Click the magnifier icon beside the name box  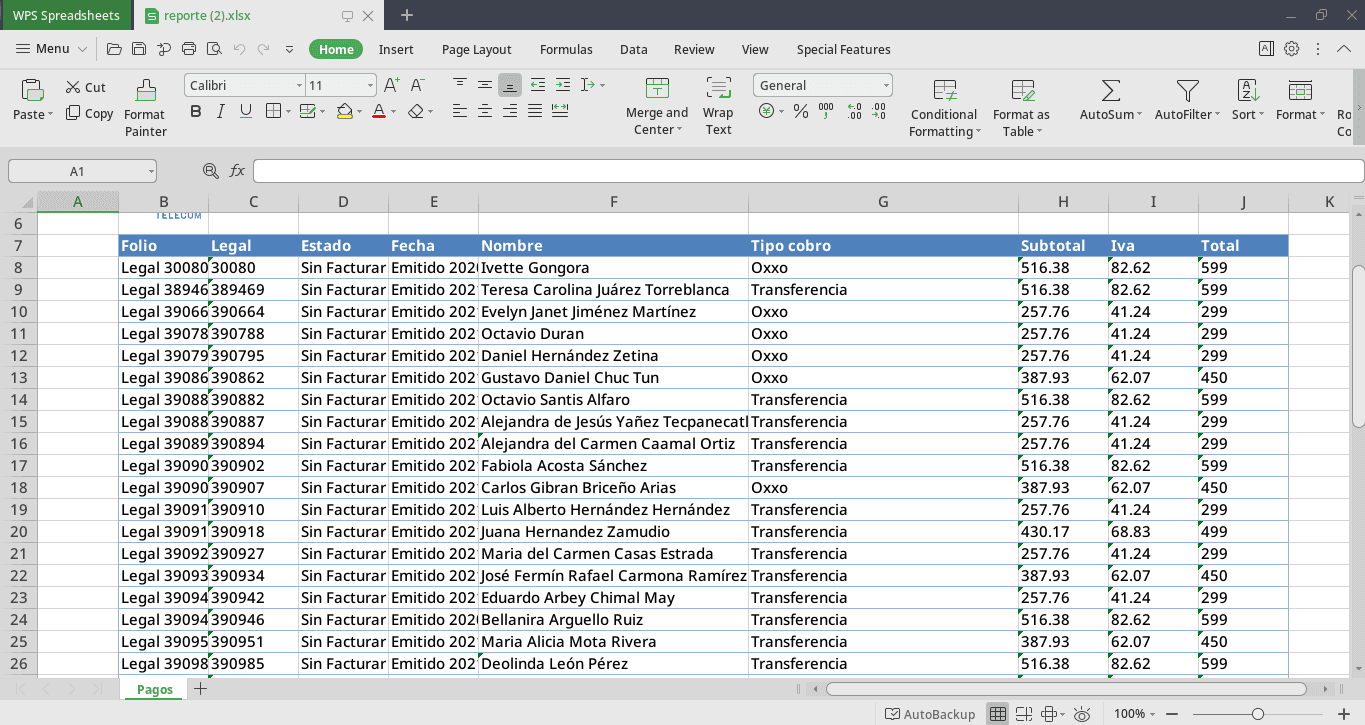tap(210, 171)
